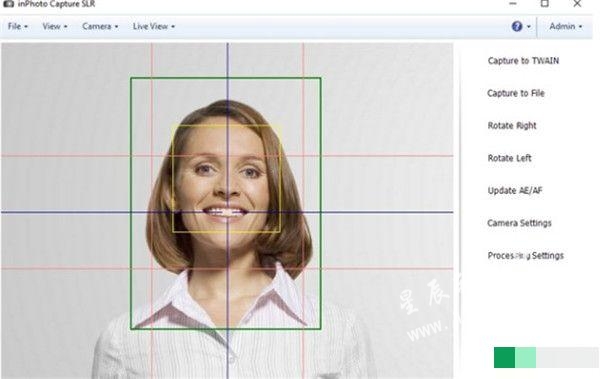Click the inPhoto camera app icon in title bar
The width and height of the screenshot is (600, 379).
(x=8, y=3)
